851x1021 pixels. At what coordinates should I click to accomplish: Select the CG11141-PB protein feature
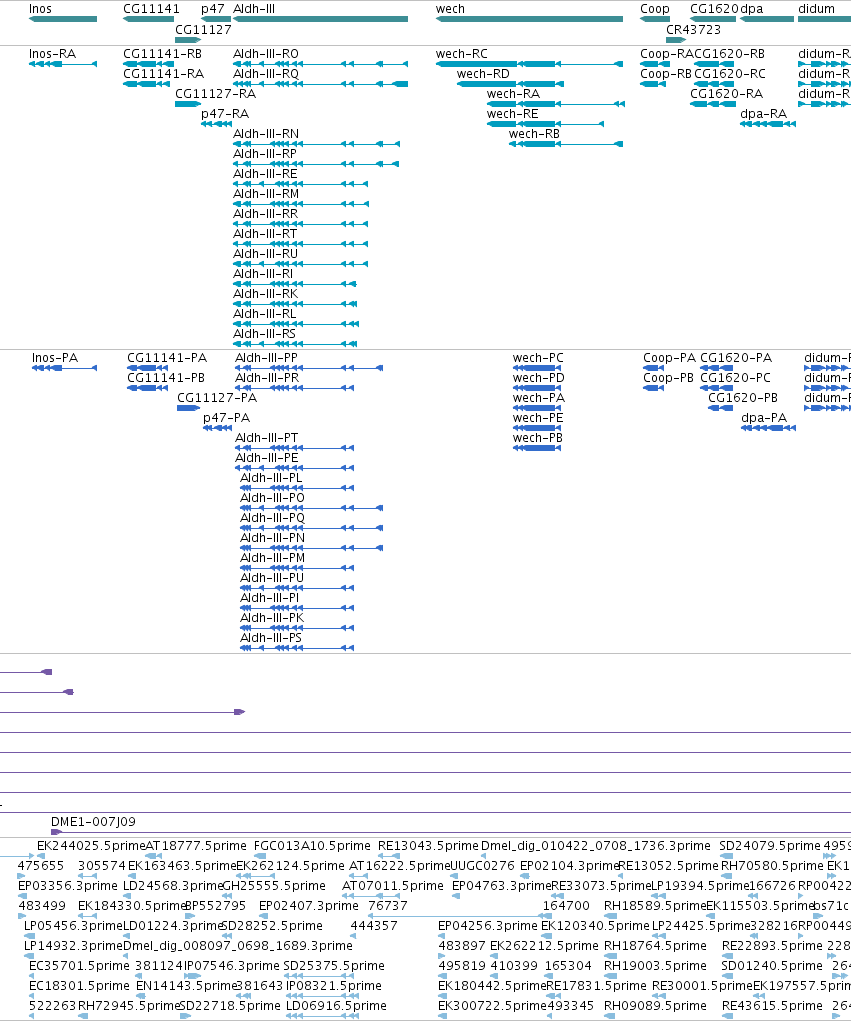click(149, 388)
